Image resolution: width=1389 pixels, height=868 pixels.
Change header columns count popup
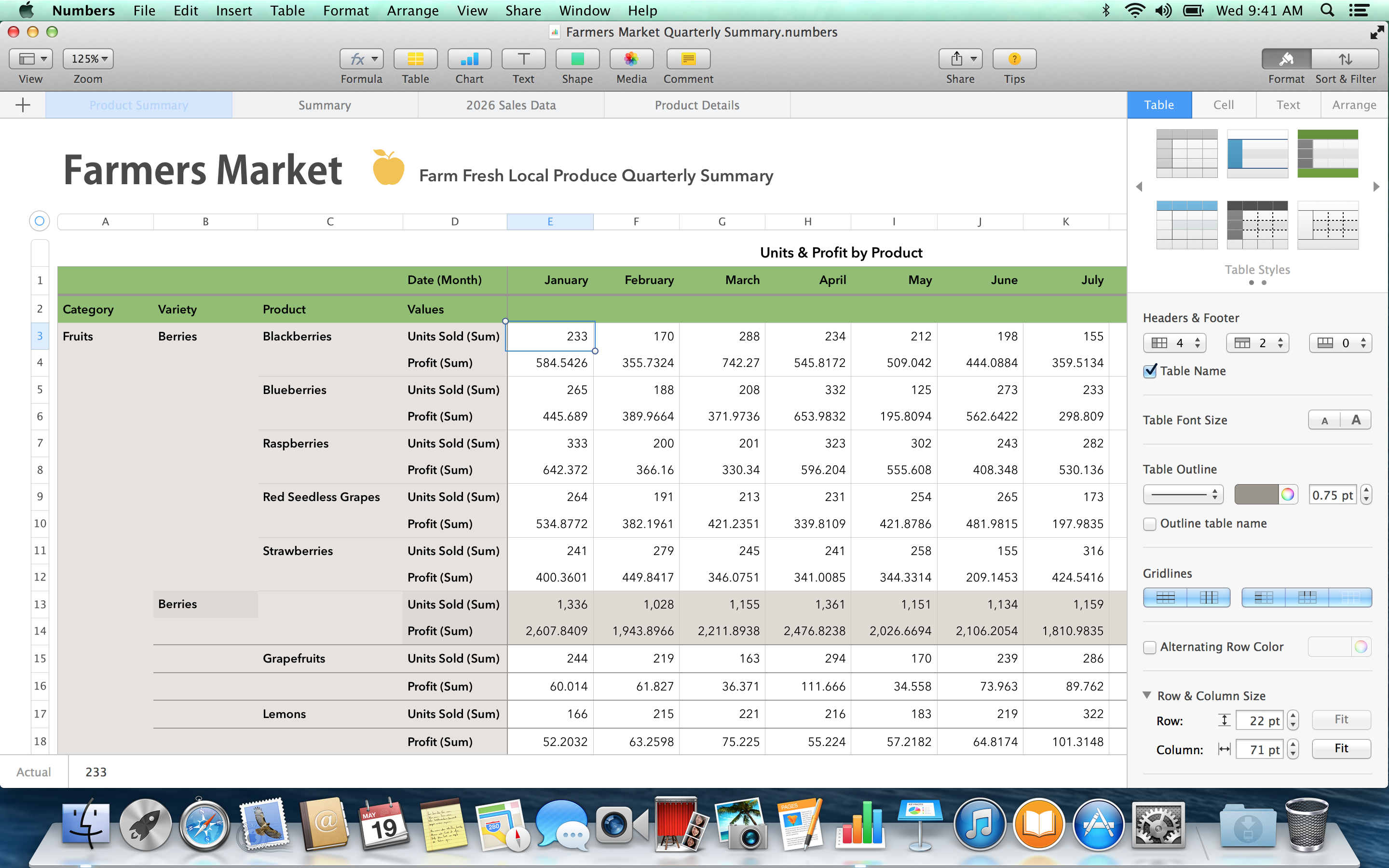tap(1175, 343)
